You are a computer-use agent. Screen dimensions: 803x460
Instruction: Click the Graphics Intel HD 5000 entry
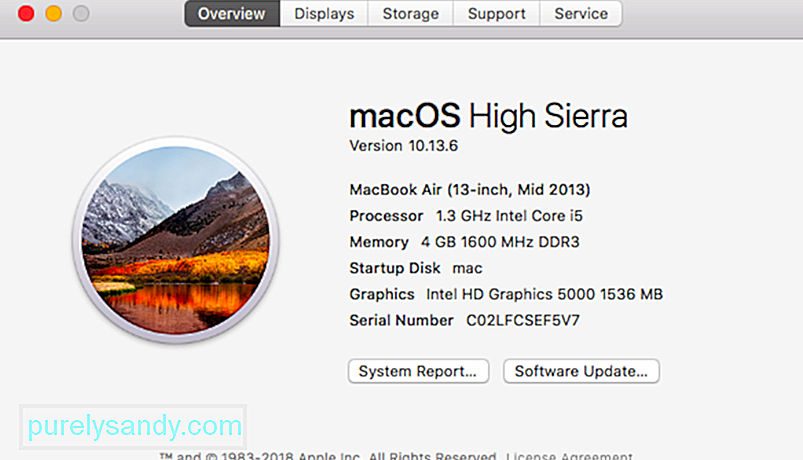pyautogui.click(x=506, y=295)
